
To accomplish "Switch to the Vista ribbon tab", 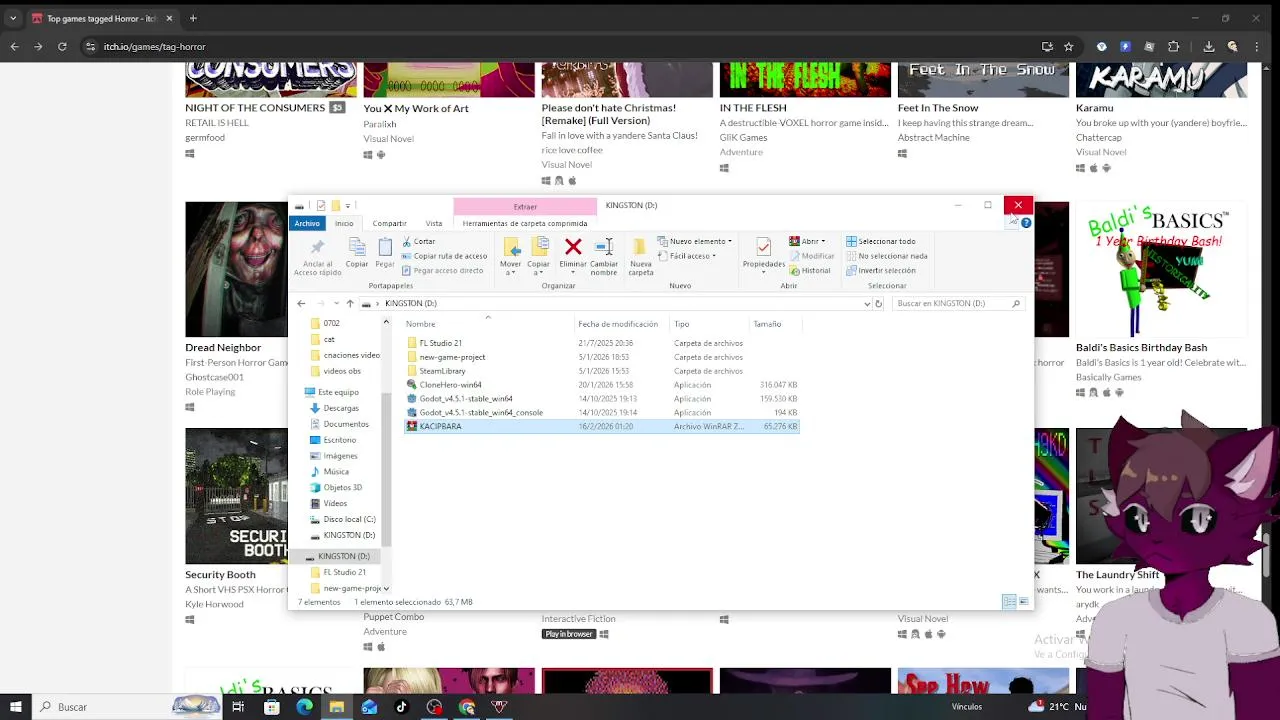I will 434,223.
